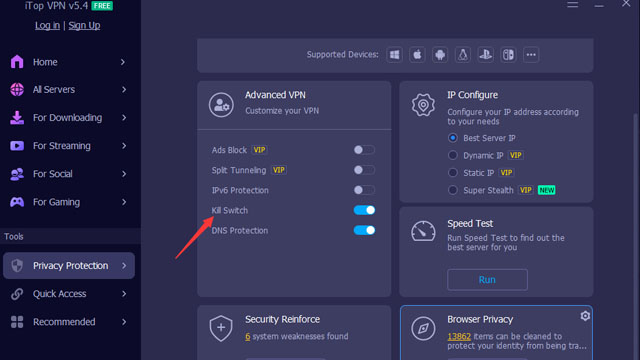Expand the Privacy Protection chevron arrow

(124, 266)
